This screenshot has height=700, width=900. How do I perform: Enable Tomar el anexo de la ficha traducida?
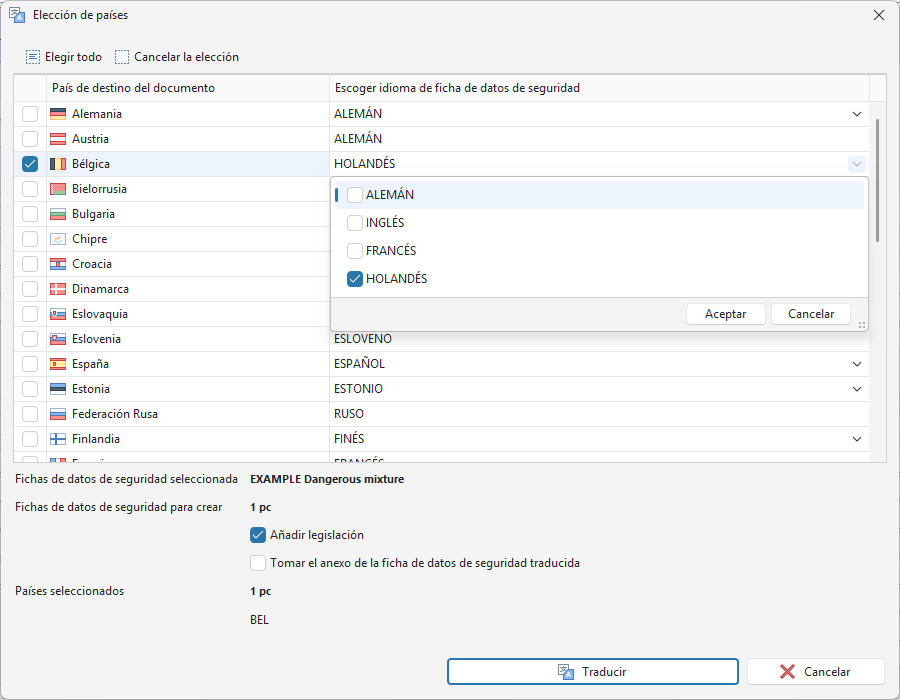pos(258,563)
